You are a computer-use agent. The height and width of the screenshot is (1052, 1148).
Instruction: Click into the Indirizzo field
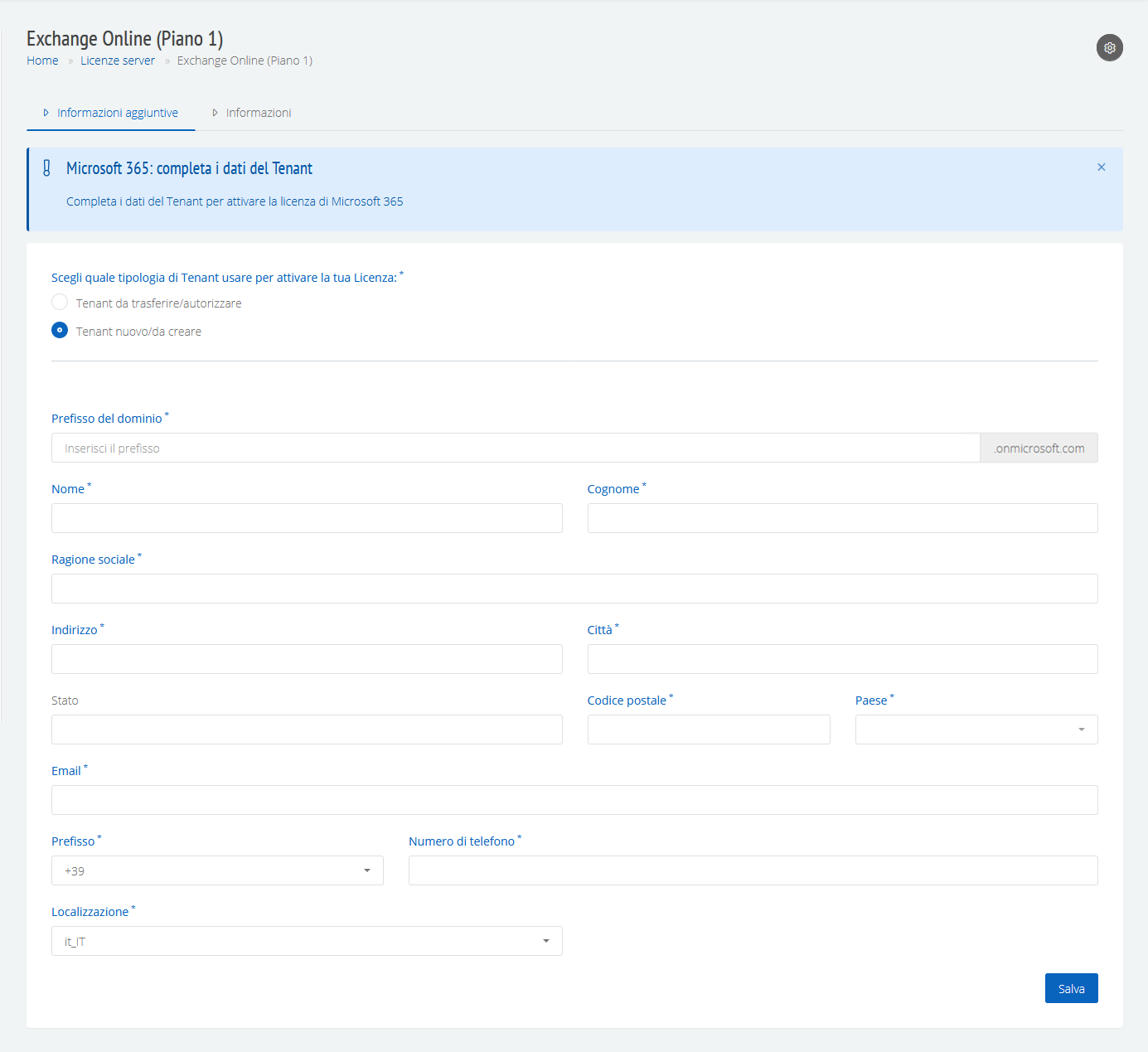point(307,659)
